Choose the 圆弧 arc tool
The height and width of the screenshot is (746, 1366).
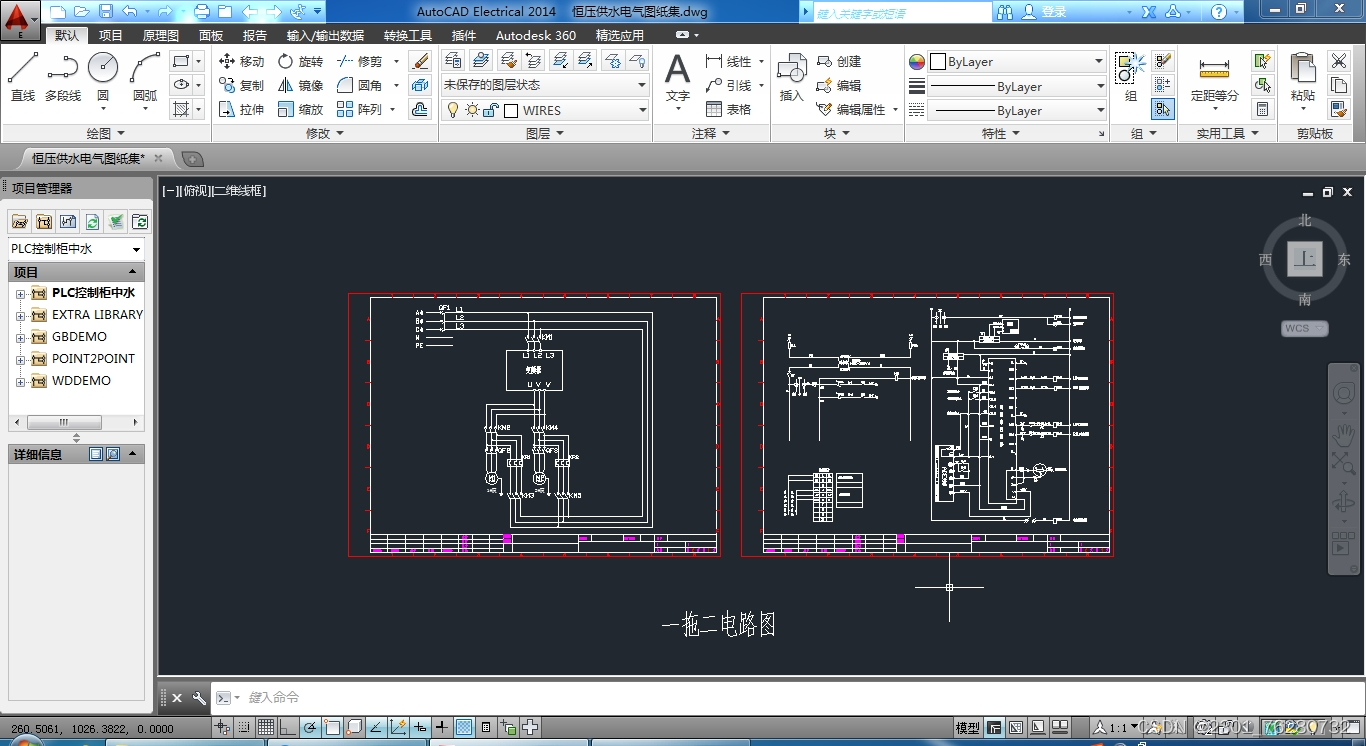click(145, 77)
